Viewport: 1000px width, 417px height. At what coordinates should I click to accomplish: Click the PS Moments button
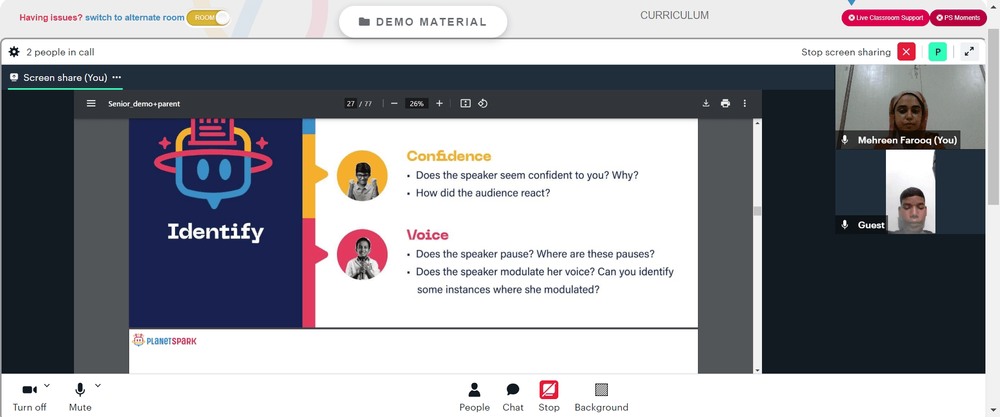click(x=958, y=18)
